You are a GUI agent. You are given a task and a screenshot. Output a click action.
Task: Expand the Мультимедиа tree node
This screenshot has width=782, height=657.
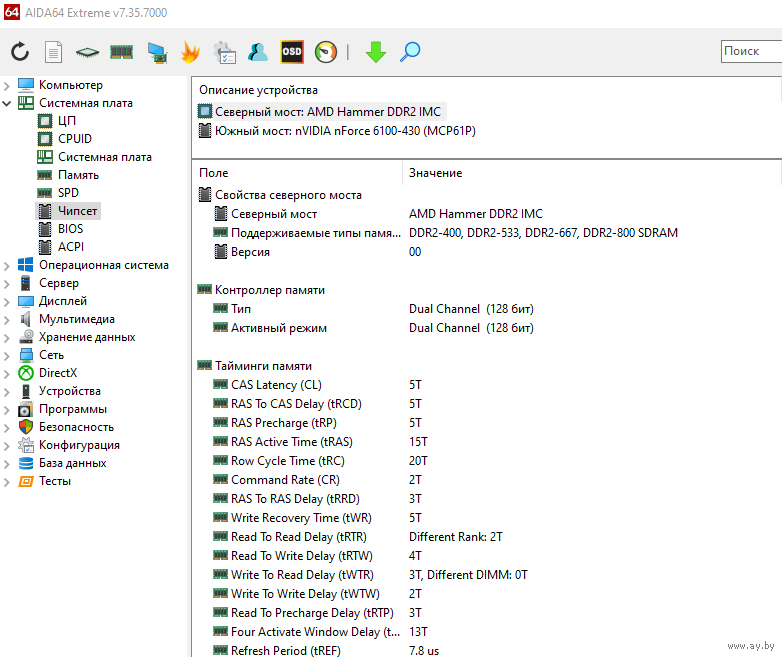click(6, 320)
